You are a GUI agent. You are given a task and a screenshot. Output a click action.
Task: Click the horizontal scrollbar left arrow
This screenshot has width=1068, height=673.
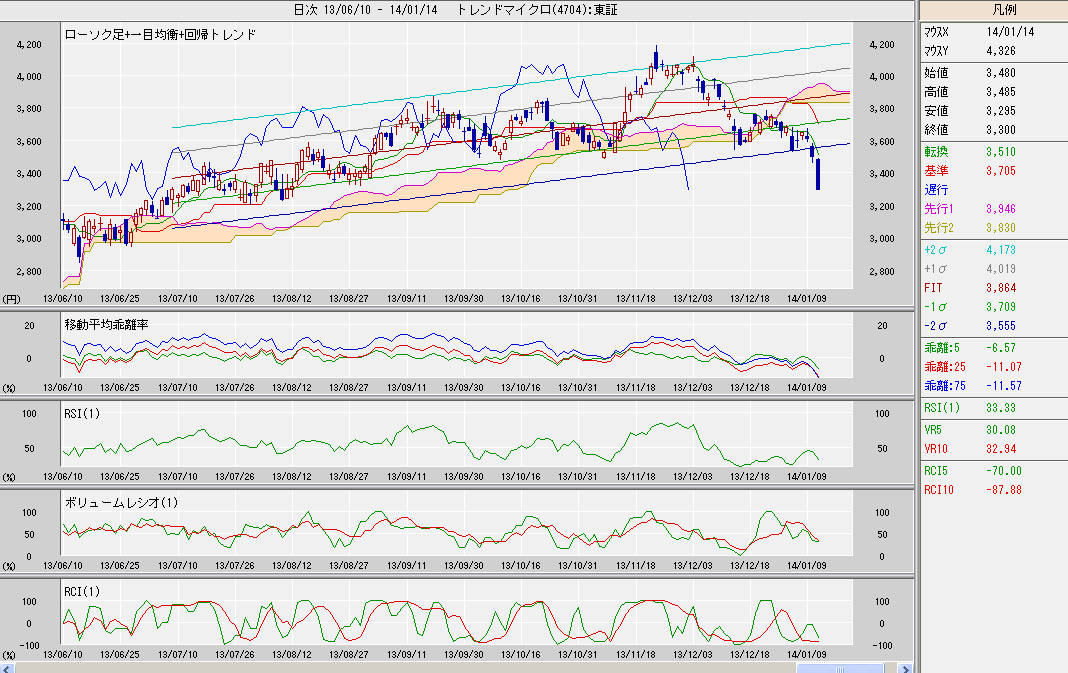coord(8,667)
